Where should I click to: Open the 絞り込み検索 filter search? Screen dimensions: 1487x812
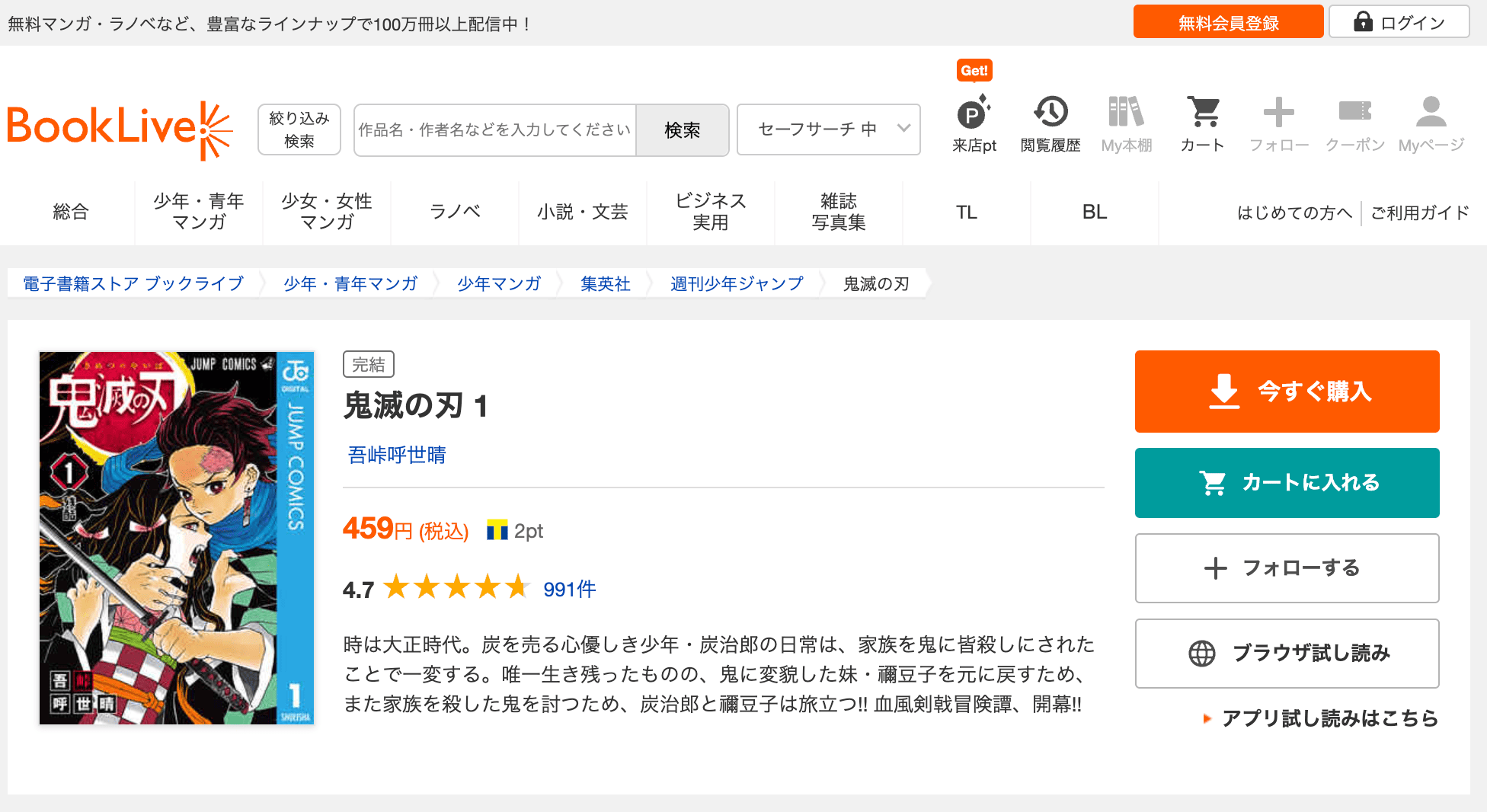tap(299, 129)
